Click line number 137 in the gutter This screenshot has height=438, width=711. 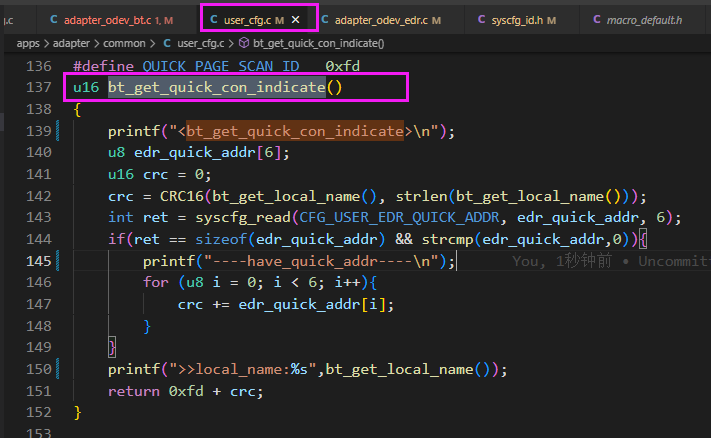(x=39, y=87)
